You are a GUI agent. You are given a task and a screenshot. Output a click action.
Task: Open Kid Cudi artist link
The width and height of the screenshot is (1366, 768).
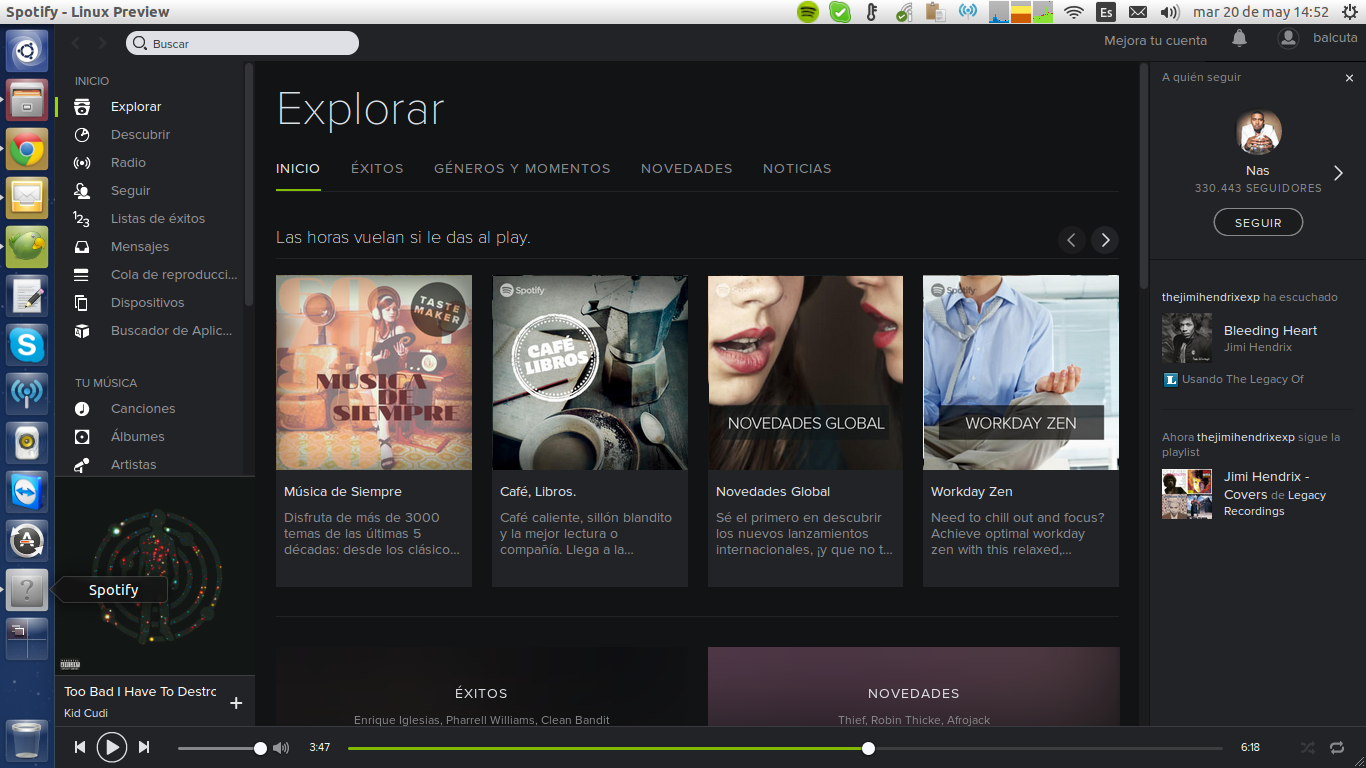[x=86, y=713]
